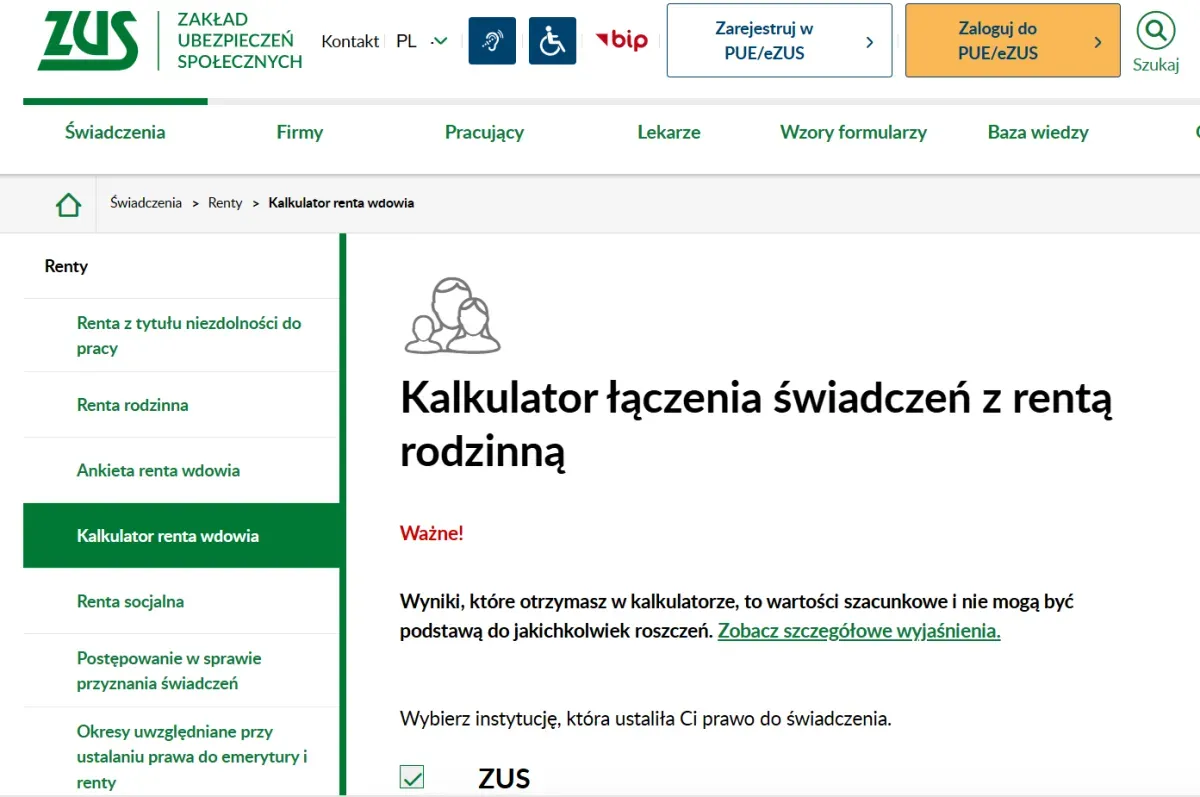Screen dimensions: 1200x797
Task: Select Lekarze in the main navigation
Action: (x=669, y=131)
